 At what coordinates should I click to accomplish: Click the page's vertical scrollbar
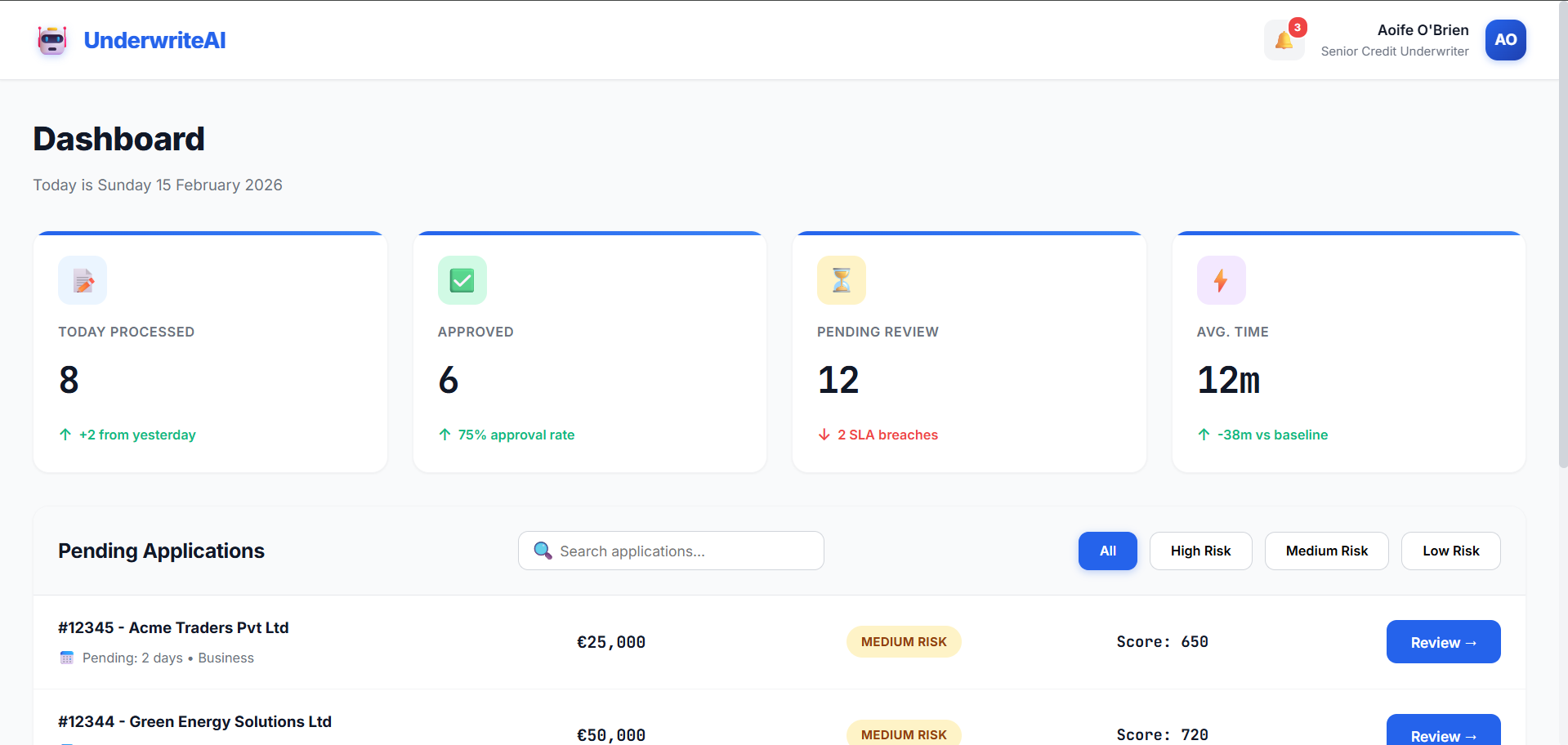tap(1562, 245)
